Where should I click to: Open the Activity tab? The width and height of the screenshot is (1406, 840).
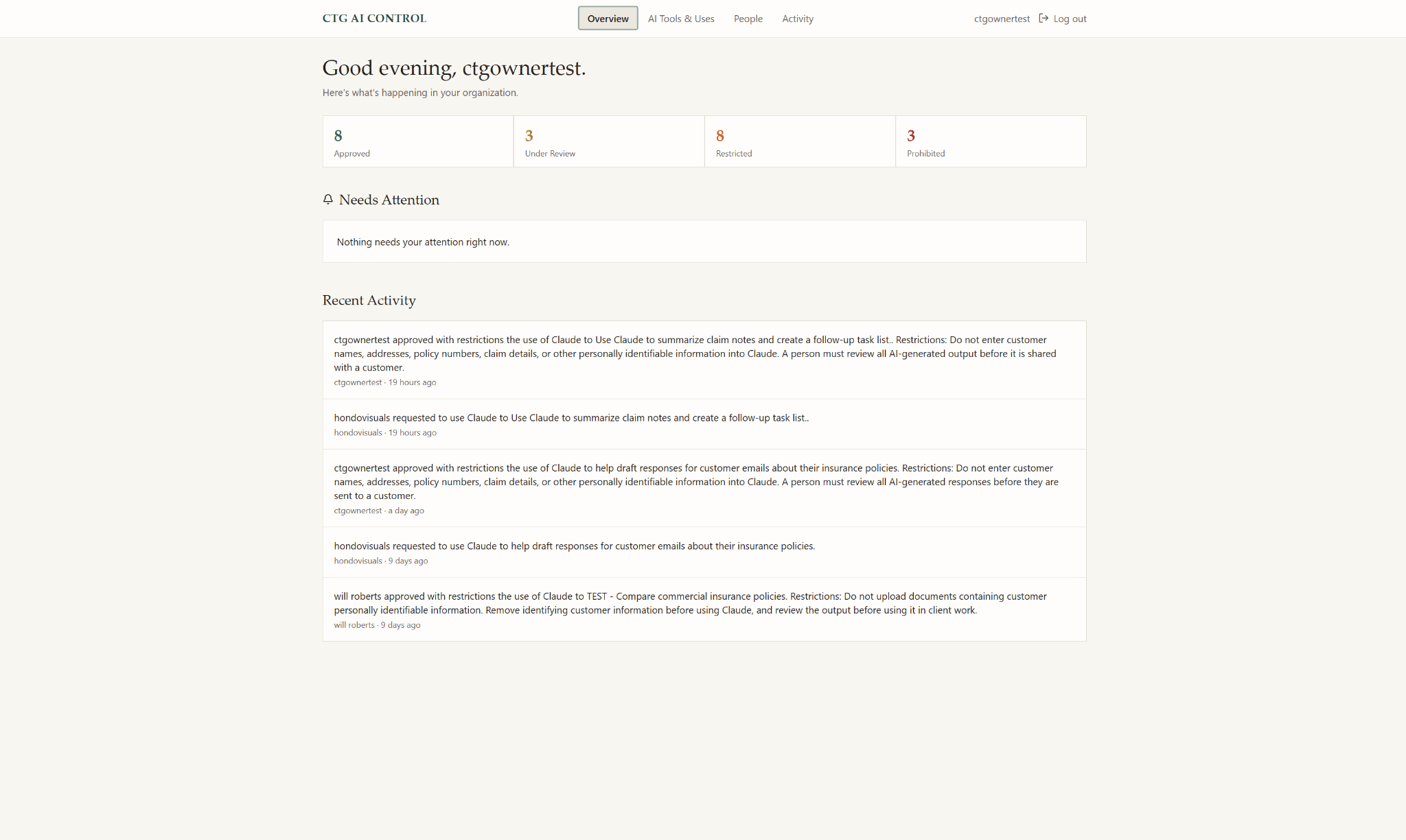click(798, 19)
